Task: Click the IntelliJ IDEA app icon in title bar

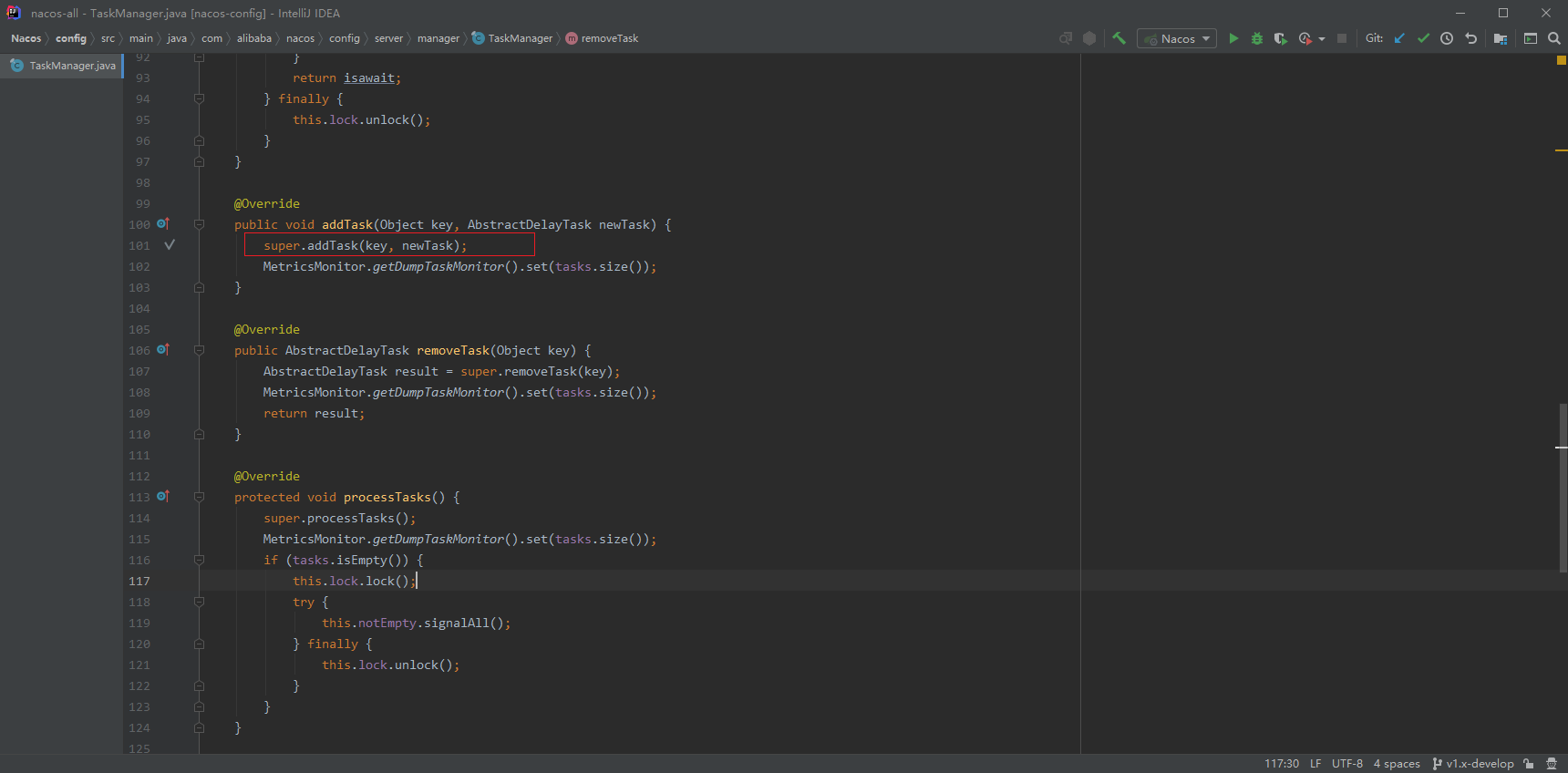Action: coord(14,13)
